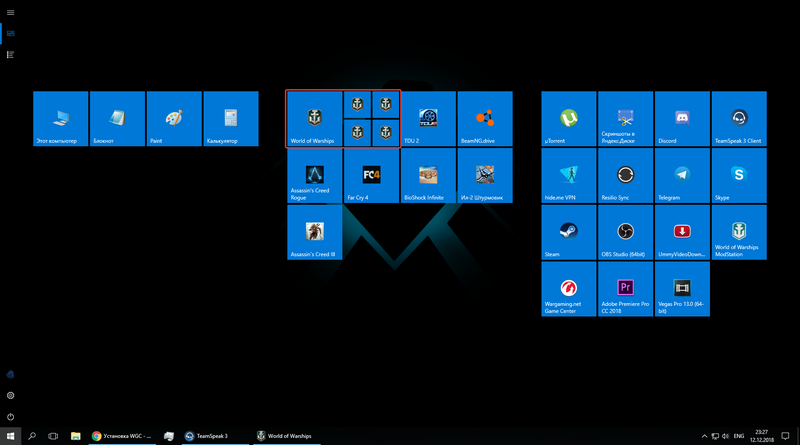Open the µTorrent tile
This screenshot has width=800, height=445.
[569, 119]
